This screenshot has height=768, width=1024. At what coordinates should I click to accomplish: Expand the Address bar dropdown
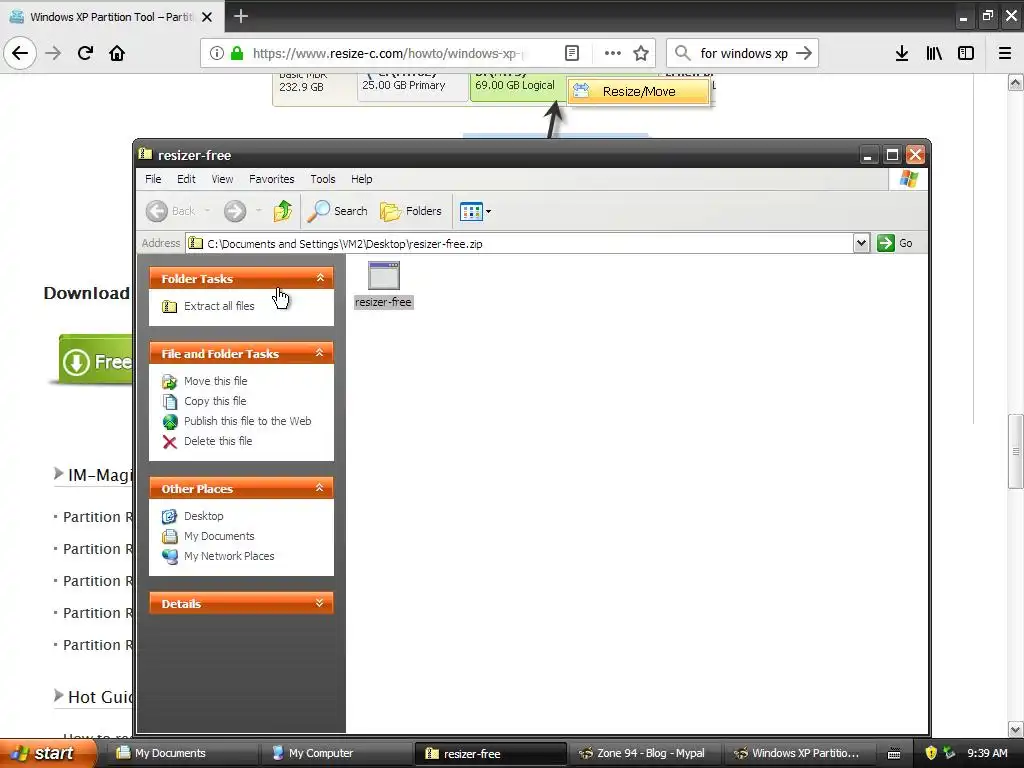pyautogui.click(x=861, y=244)
